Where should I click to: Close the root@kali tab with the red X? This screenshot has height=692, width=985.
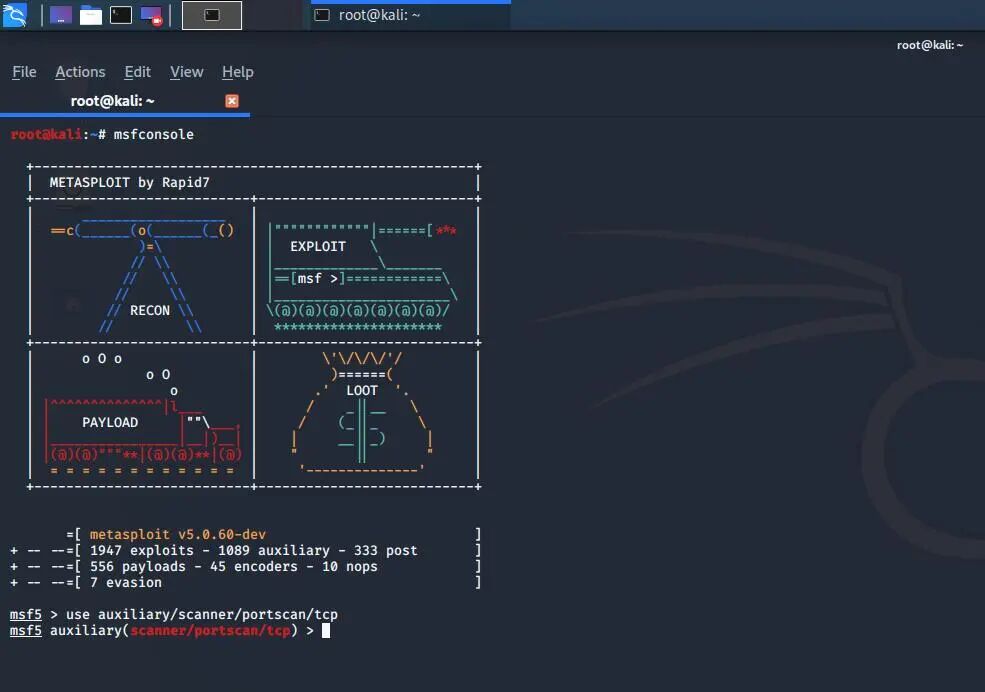(x=231, y=100)
